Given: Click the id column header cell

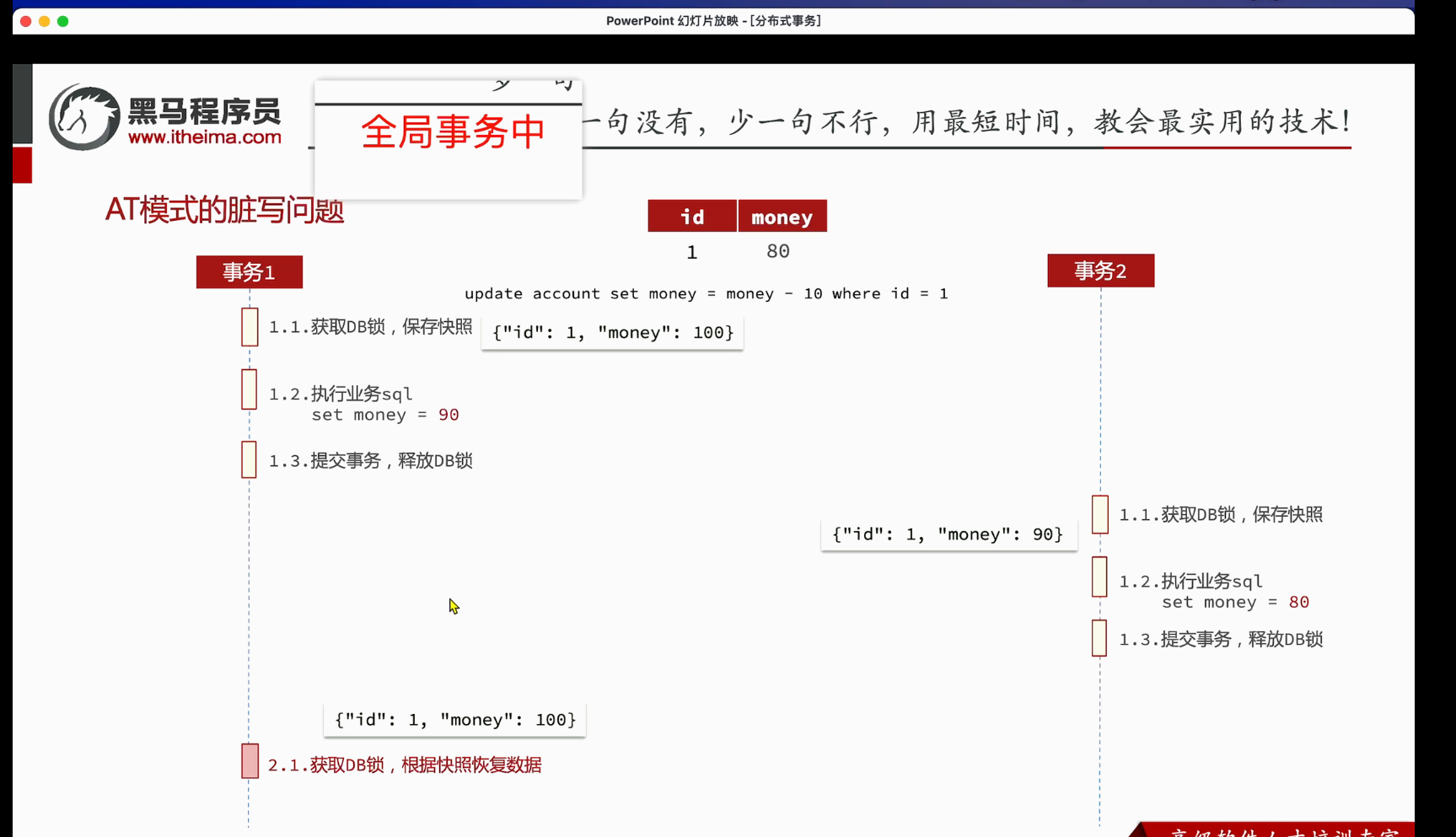Looking at the screenshot, I should point(691,216).
